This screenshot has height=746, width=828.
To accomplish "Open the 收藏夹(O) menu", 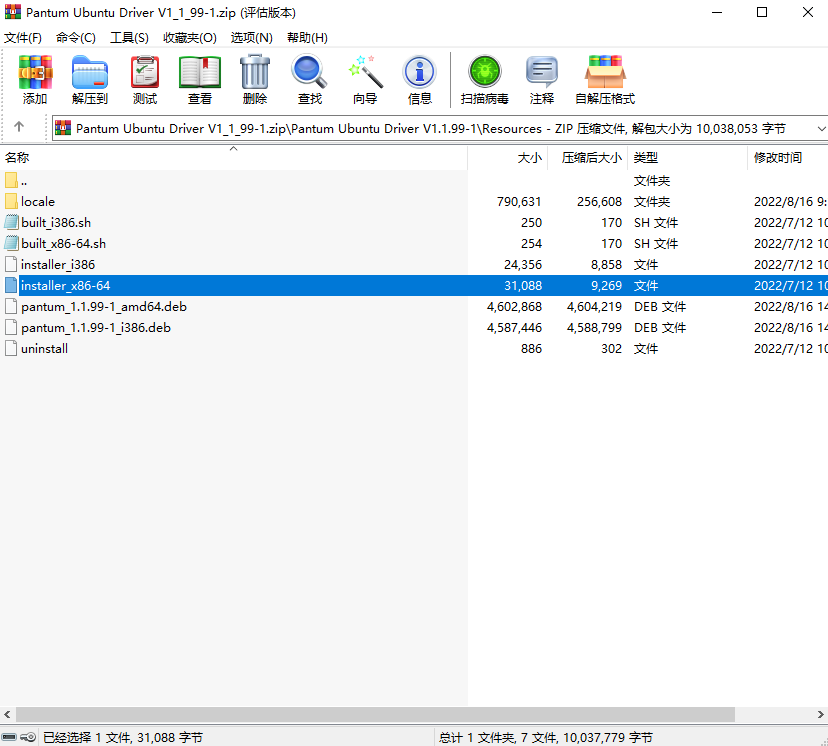I will click(x=190, y=37).
